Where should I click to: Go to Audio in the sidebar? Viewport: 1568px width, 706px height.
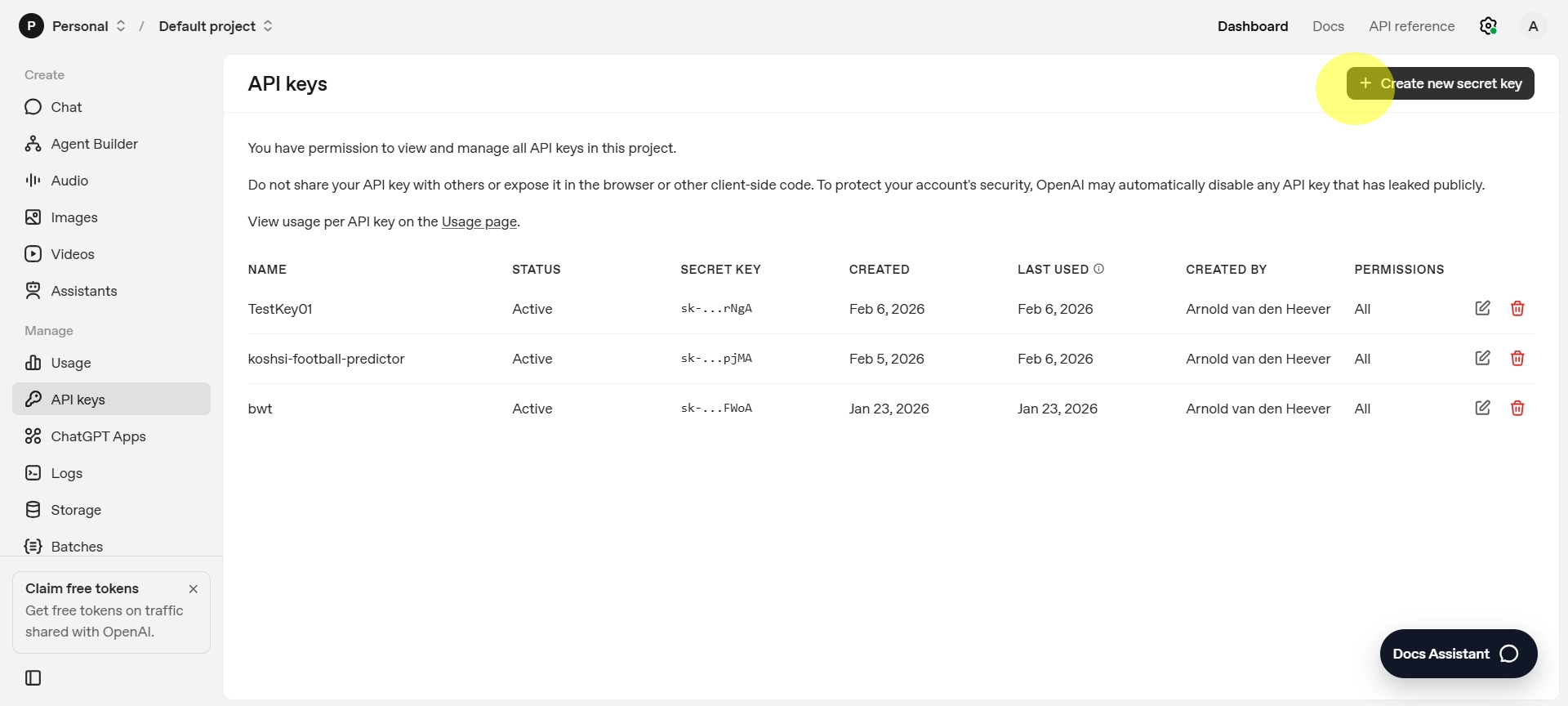pyautogui.click(x=111, y=181)
